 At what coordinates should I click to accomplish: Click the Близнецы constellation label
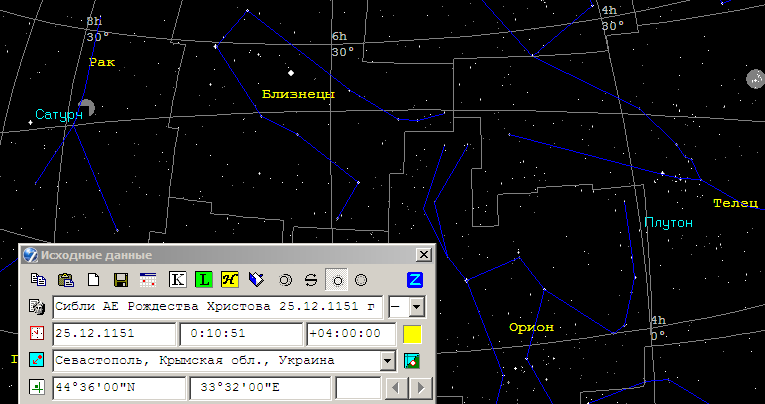[298, 94]
